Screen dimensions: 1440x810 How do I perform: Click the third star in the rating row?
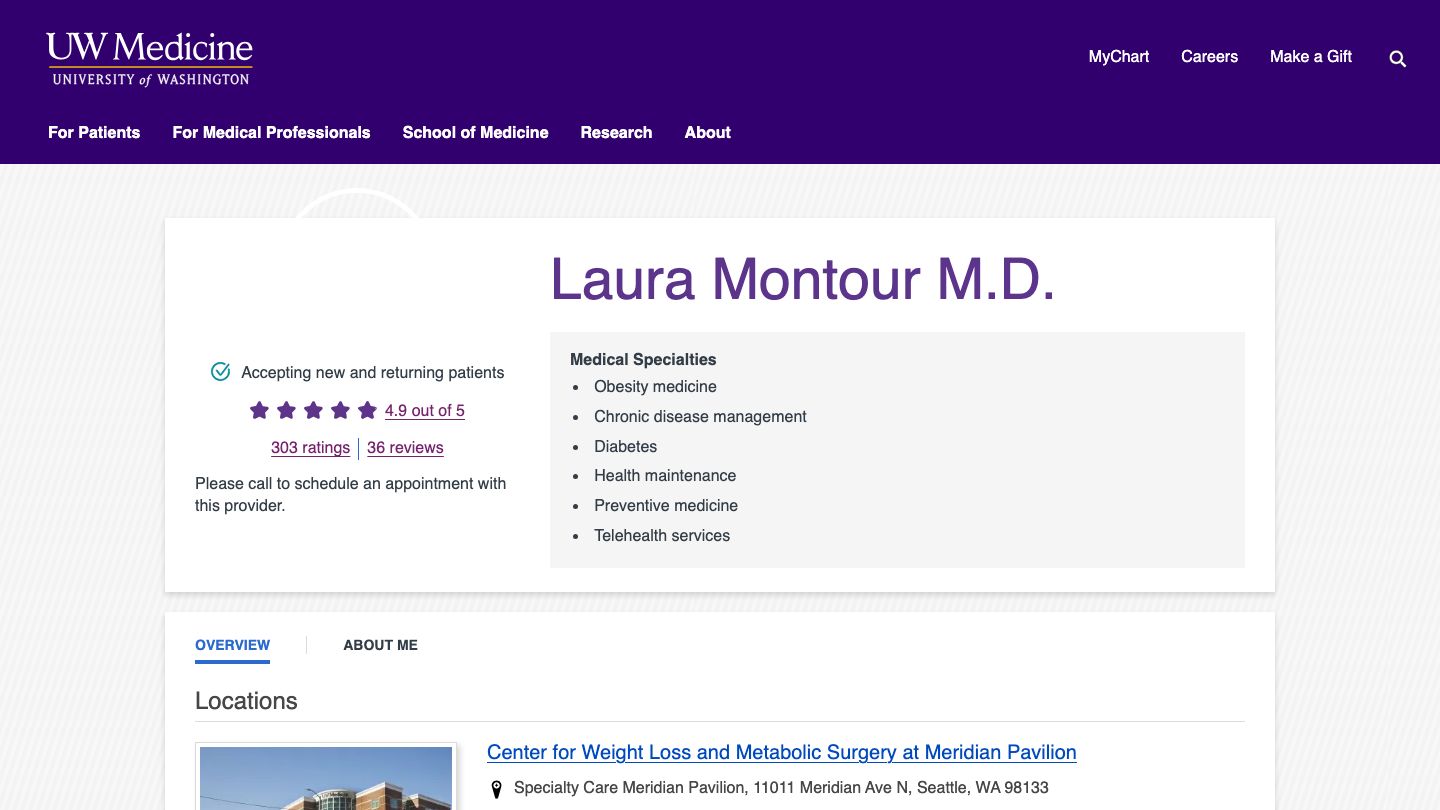click(x=312, y=410)
